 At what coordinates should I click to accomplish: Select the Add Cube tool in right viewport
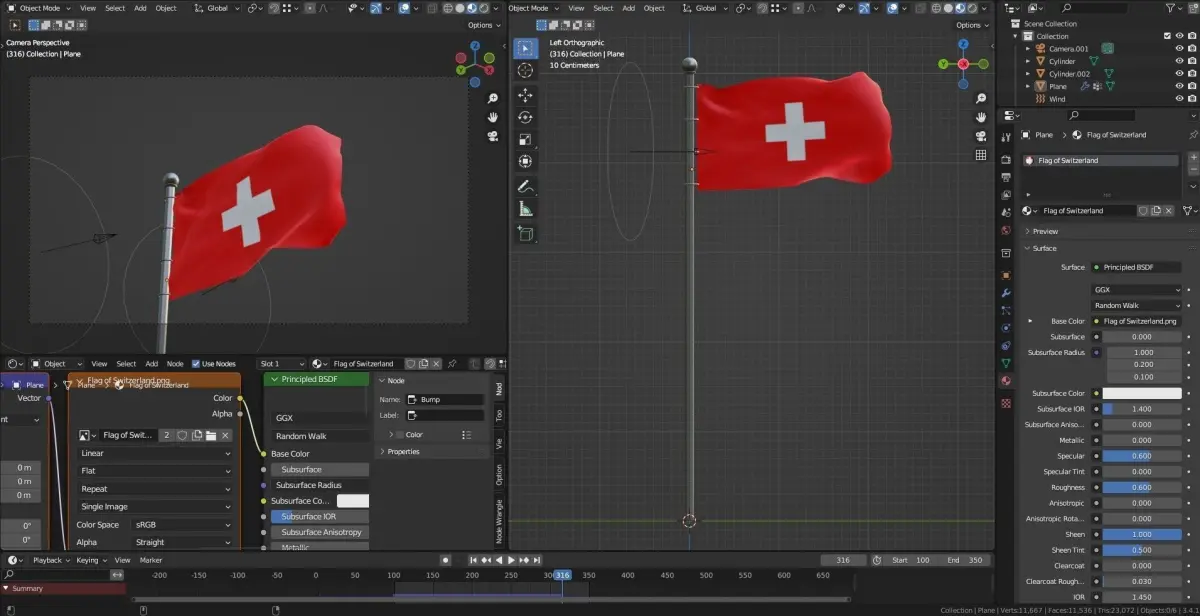pos(525,234)
